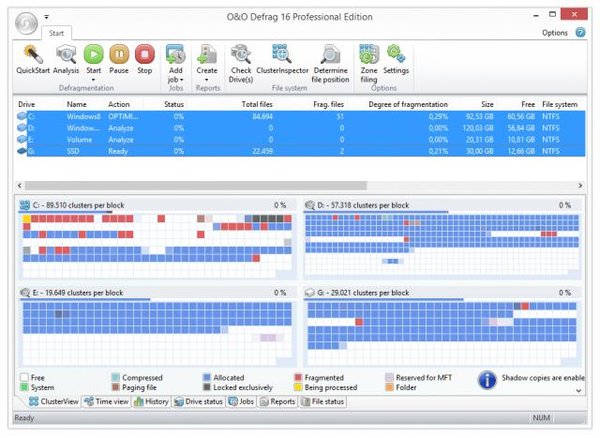Click the 84.694 total files value
This screenshot has width=600, height=438.
click(262, 116)
